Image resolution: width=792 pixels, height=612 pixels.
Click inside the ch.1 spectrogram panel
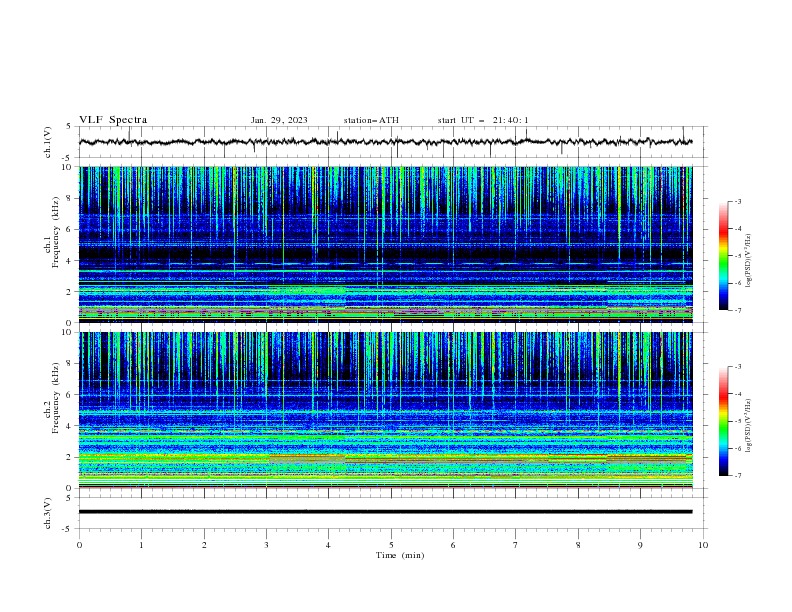[385, 244]
